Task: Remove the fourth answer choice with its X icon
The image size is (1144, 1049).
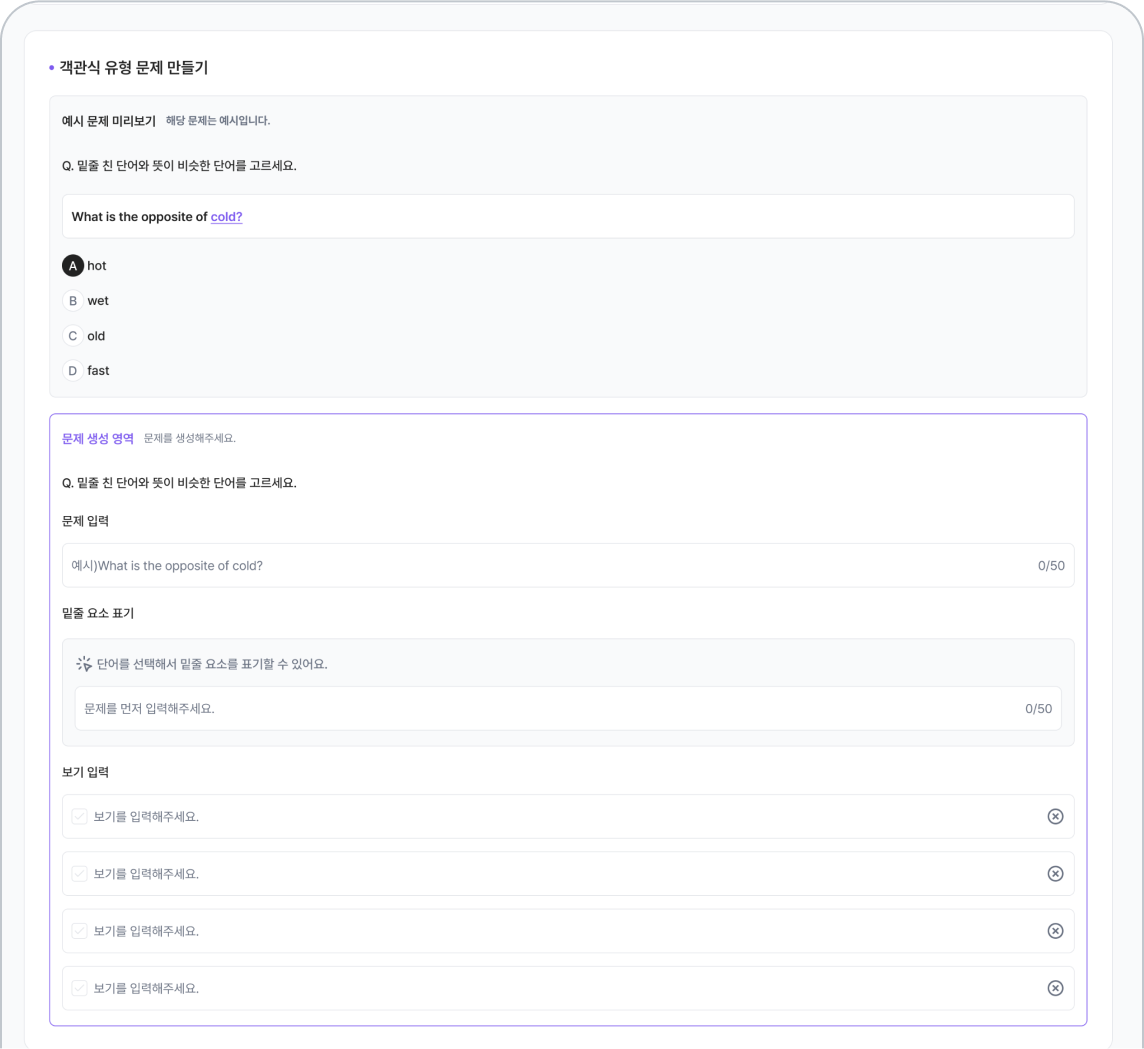Action: point(1055,988)
